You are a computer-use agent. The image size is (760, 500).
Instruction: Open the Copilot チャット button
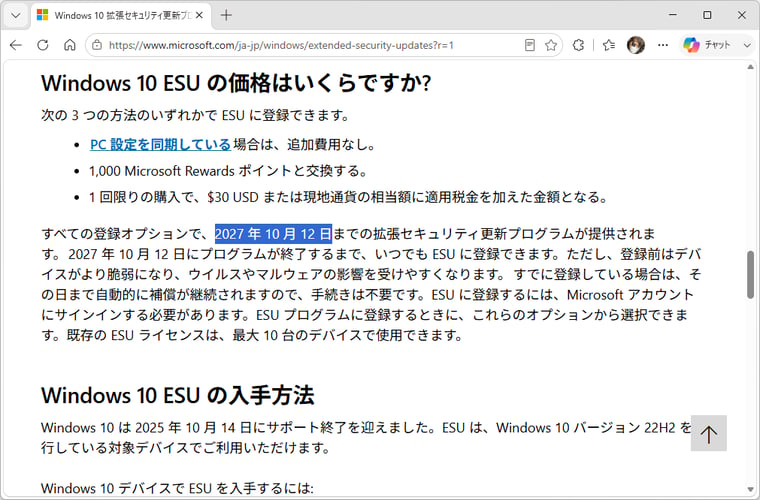[707, 45]
